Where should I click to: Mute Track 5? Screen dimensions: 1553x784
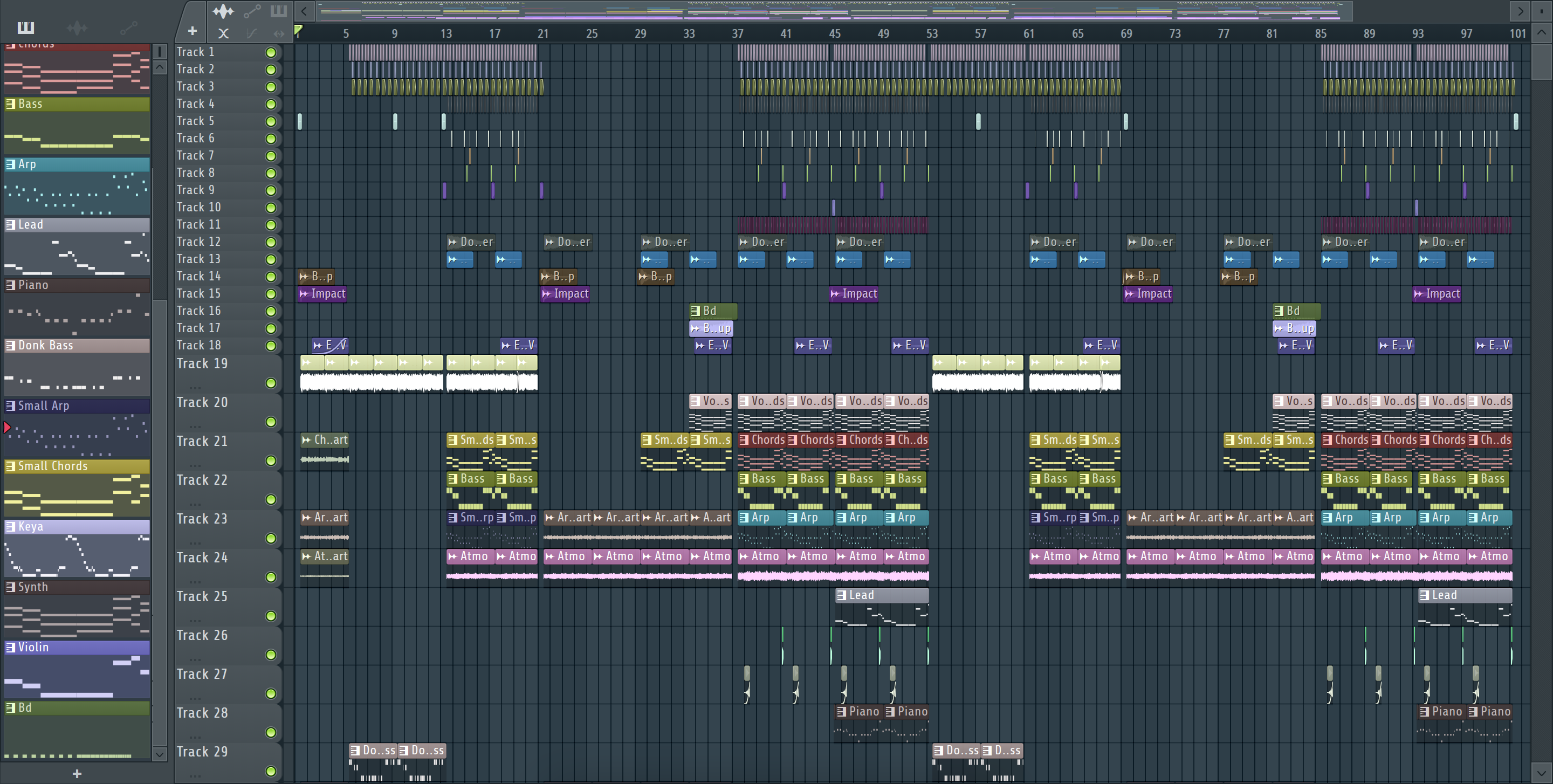271,122
